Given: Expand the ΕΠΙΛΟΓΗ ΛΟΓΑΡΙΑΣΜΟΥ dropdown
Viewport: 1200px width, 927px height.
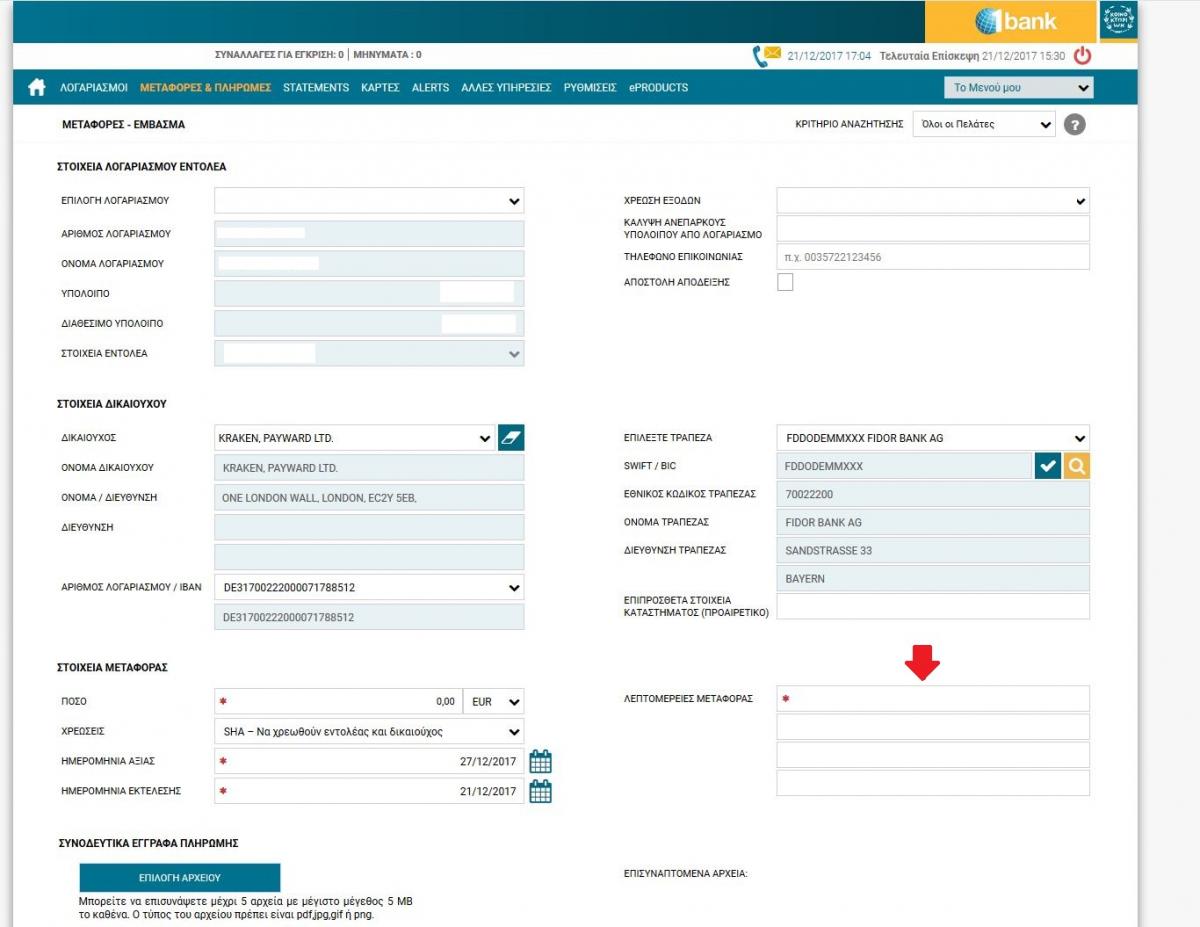Looking at the screenshot, I should click(x=369, y=201).
